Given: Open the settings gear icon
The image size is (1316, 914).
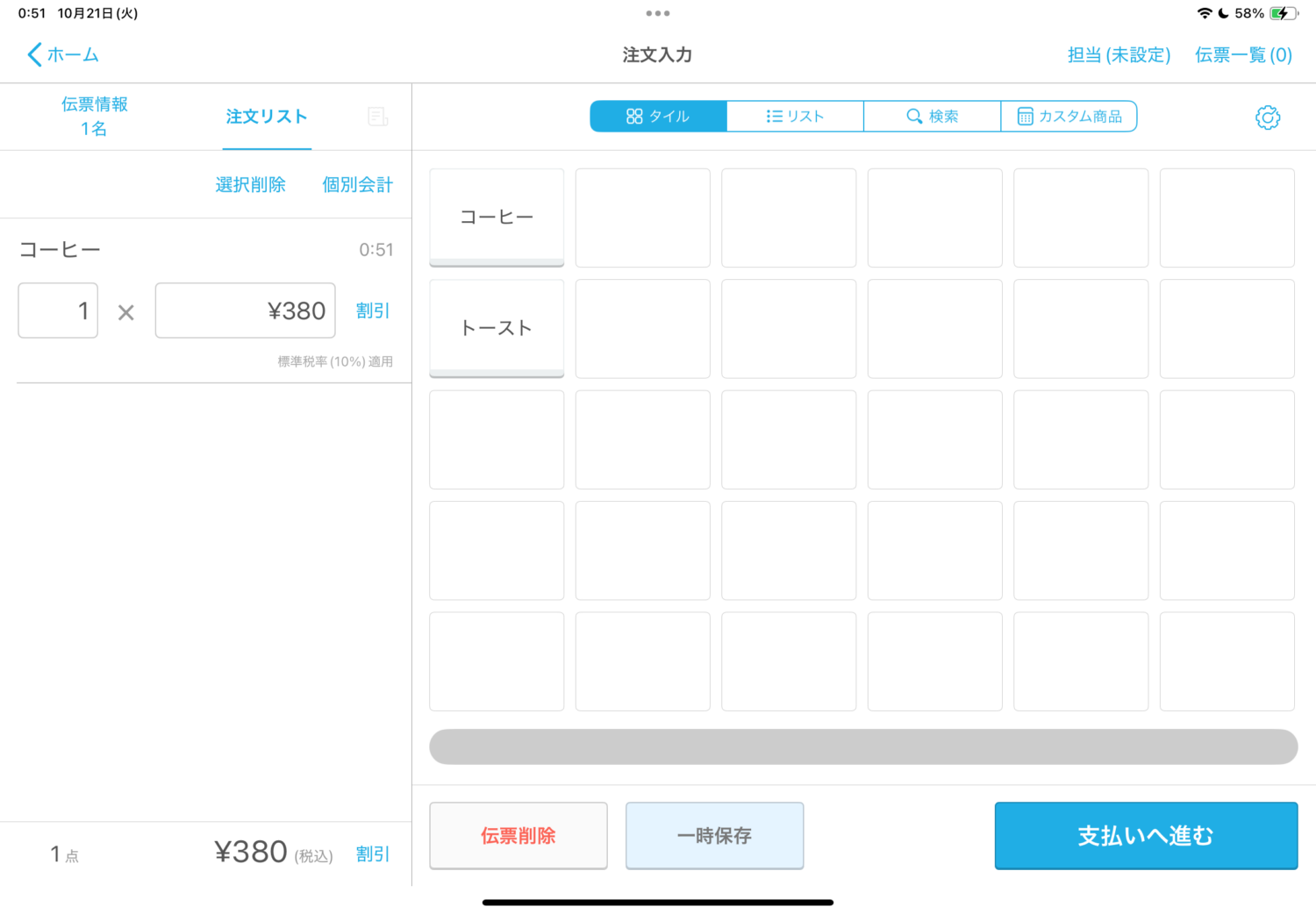Looking at the screenshot, I should tap(1267, 118).
